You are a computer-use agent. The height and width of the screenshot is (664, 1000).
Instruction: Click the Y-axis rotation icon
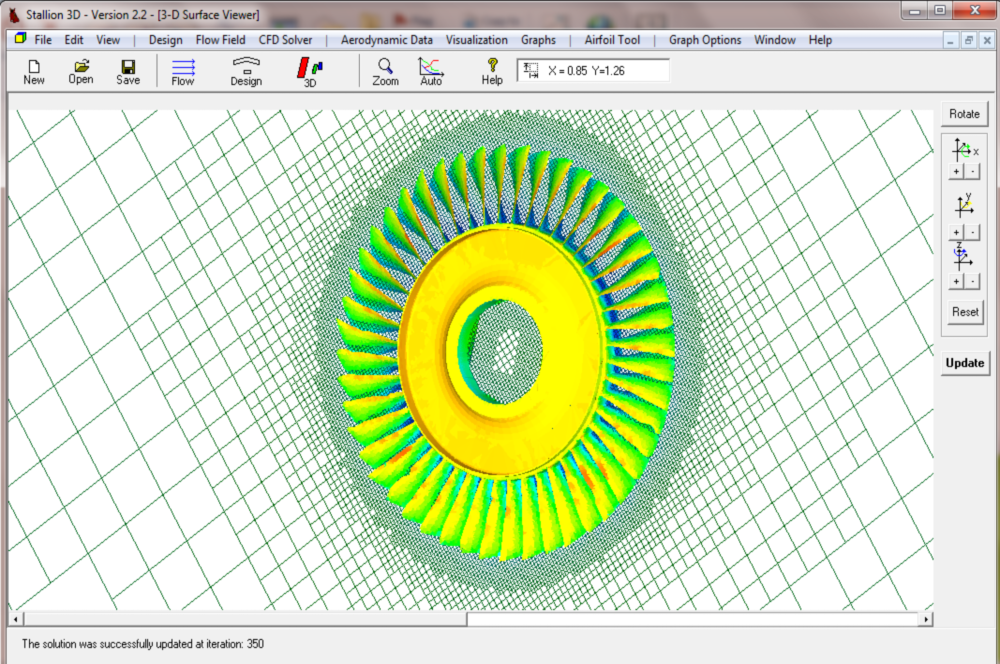[x=964, y=206]
